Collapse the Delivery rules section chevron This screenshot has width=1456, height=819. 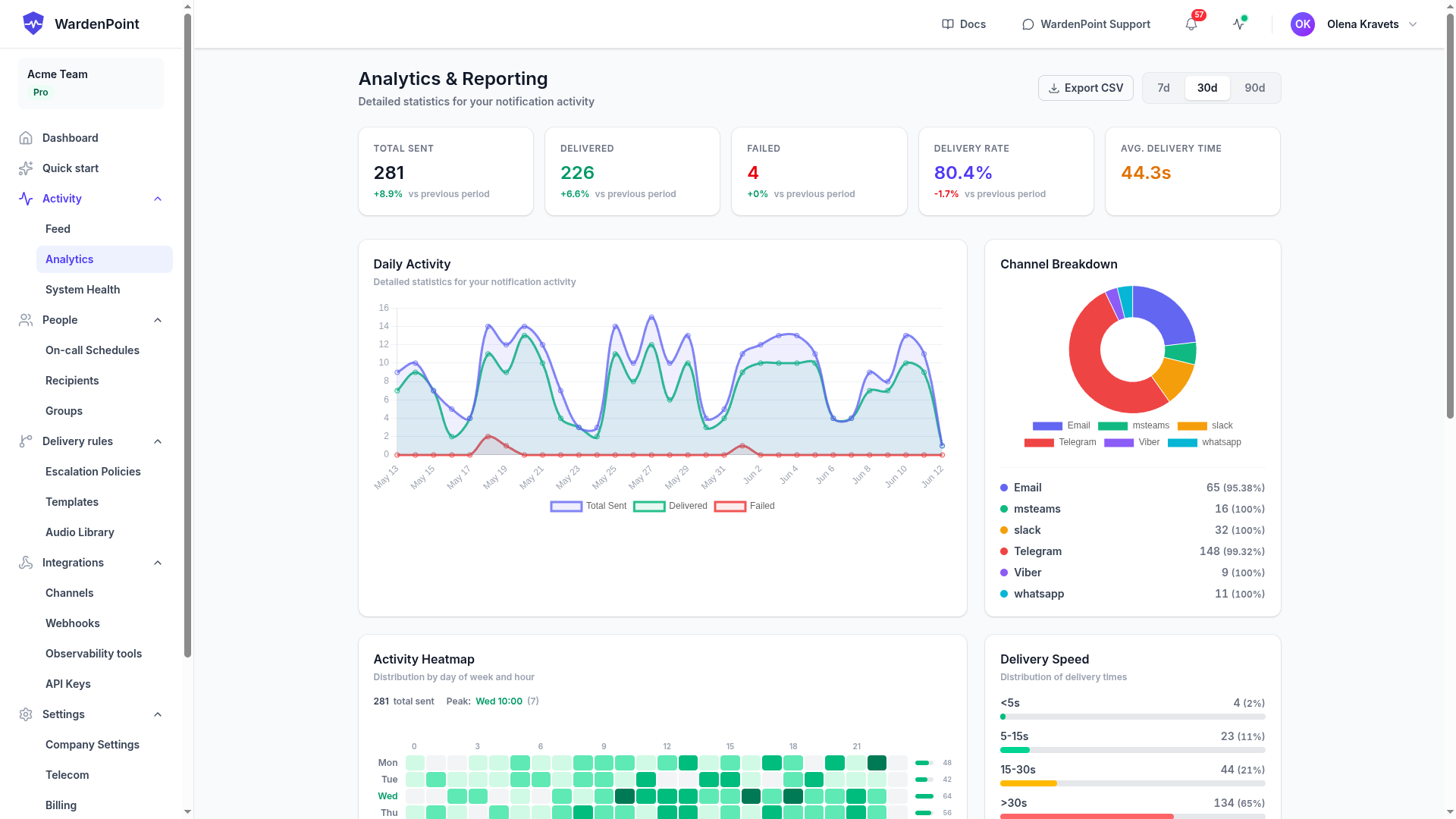click(x=158, y=441)
